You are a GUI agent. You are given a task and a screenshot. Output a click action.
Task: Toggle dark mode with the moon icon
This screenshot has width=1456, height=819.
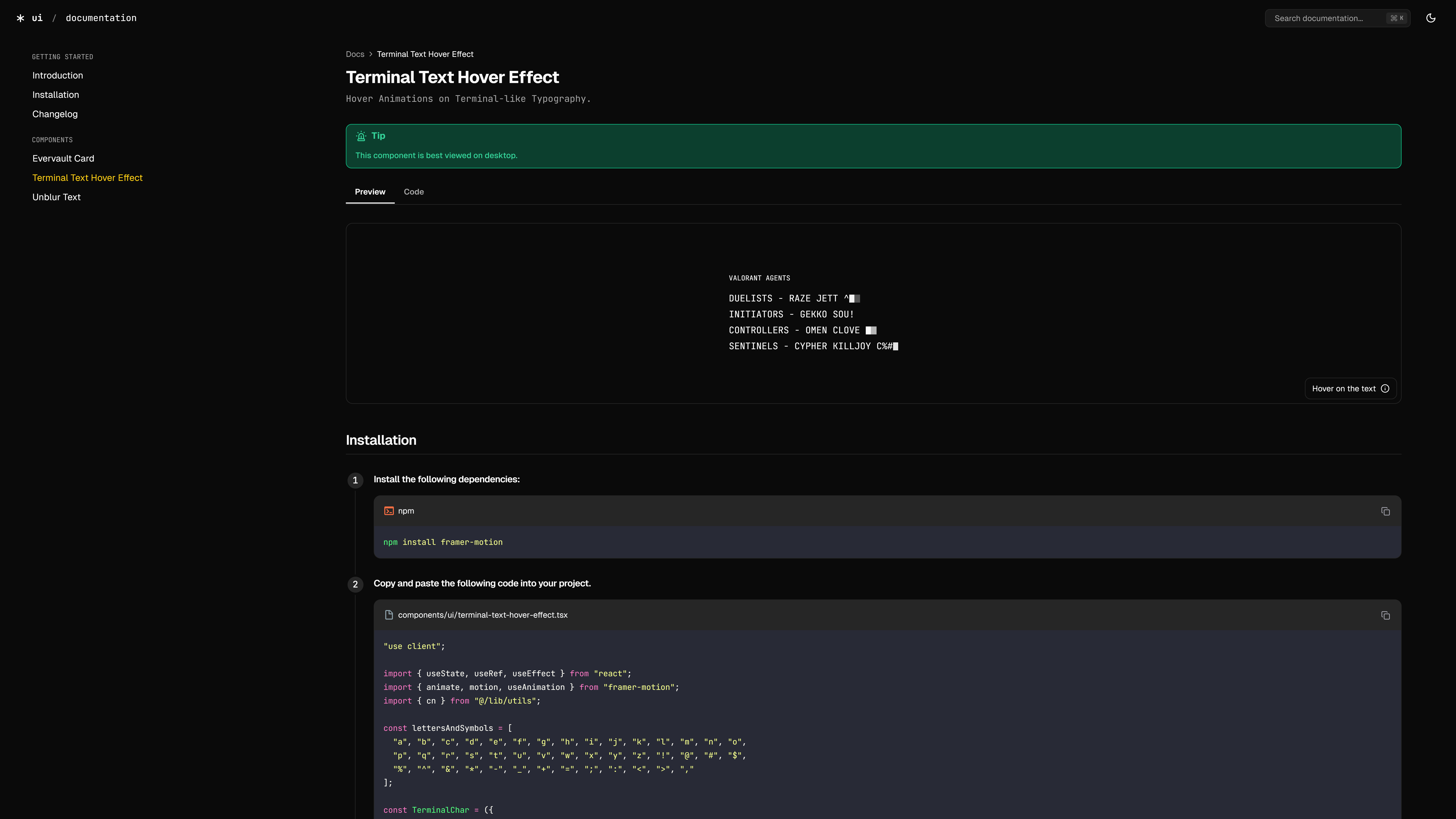coord(1431,18)
